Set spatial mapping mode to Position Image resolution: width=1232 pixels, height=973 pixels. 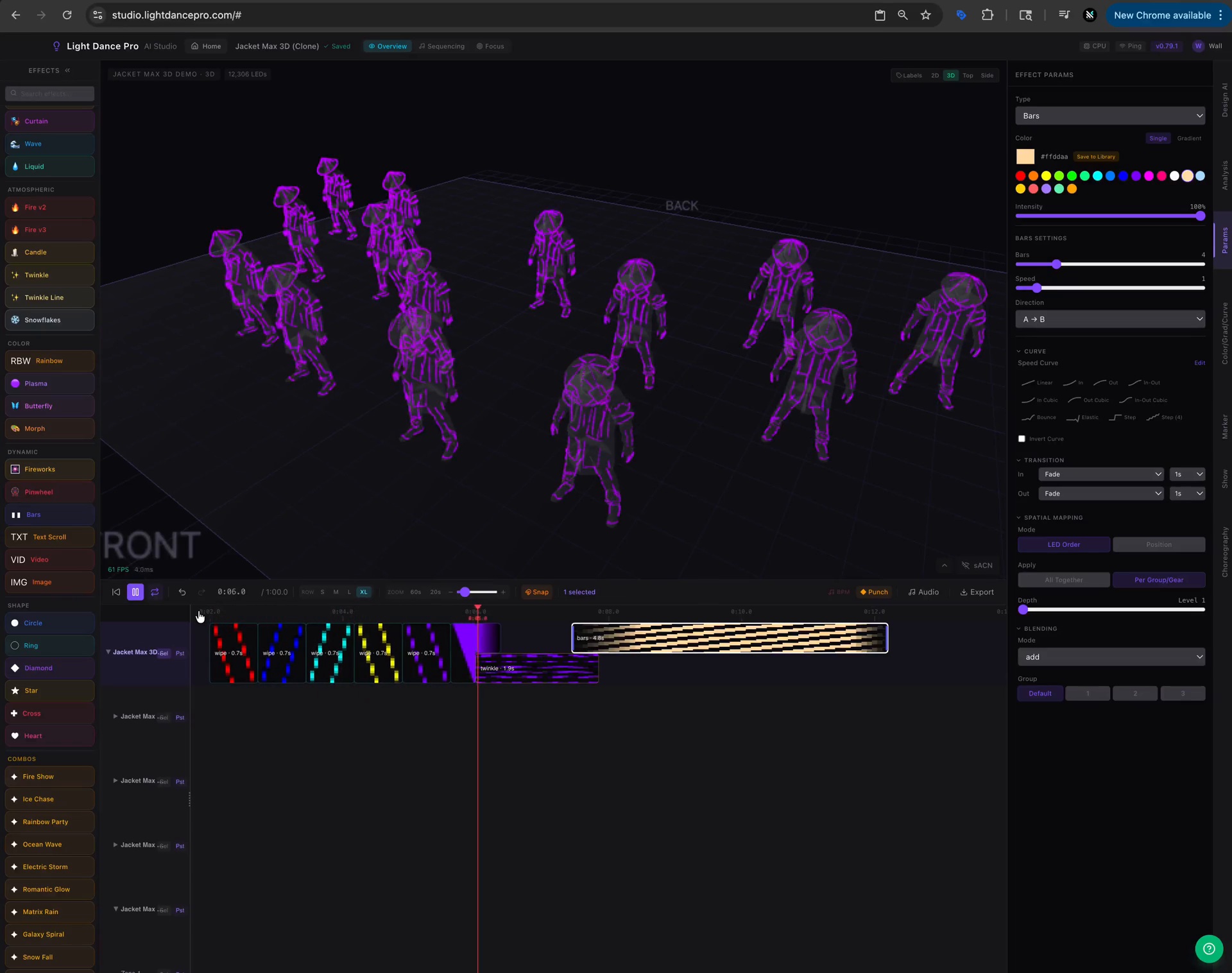pyautogui.click(x=1159, y=544)
